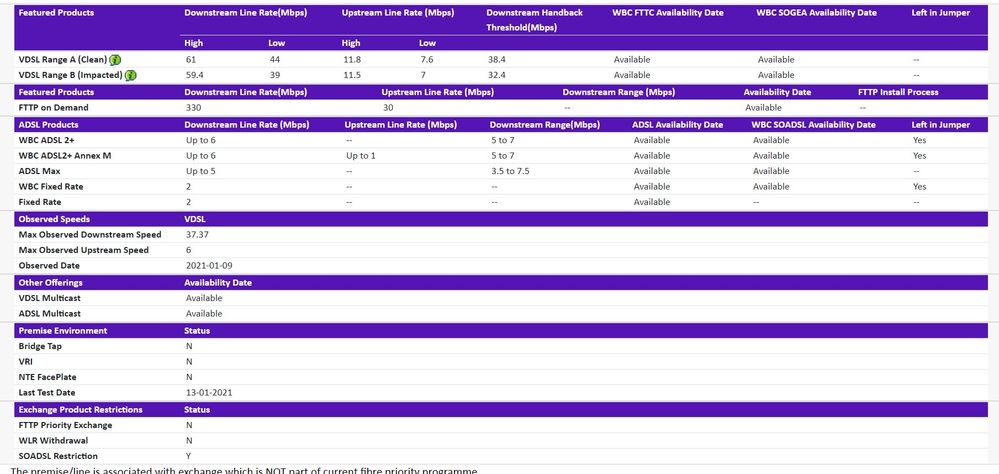This screenshot has height=474, width=999.
Task: Click the info icon beside VDSL Range A (Clean)
Action: point(116,60)
